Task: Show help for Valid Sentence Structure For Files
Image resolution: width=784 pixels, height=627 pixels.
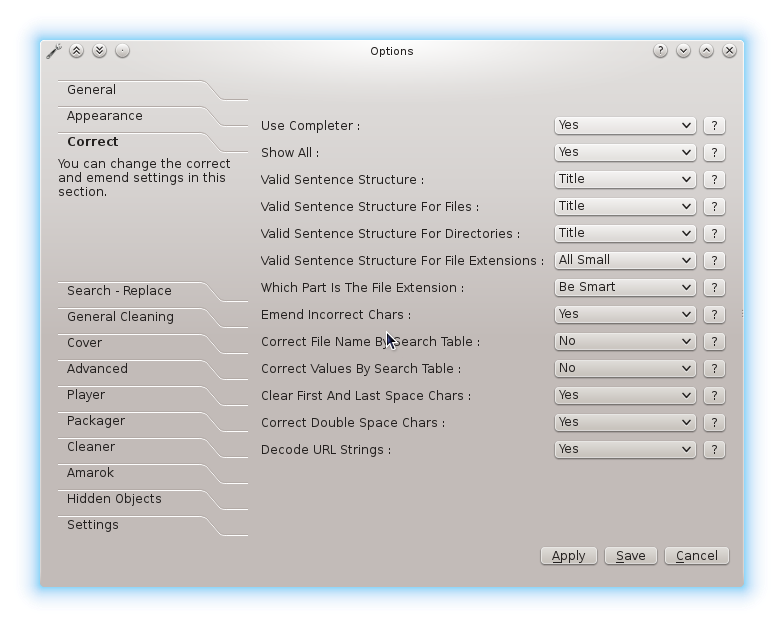Action: [714, 206]
